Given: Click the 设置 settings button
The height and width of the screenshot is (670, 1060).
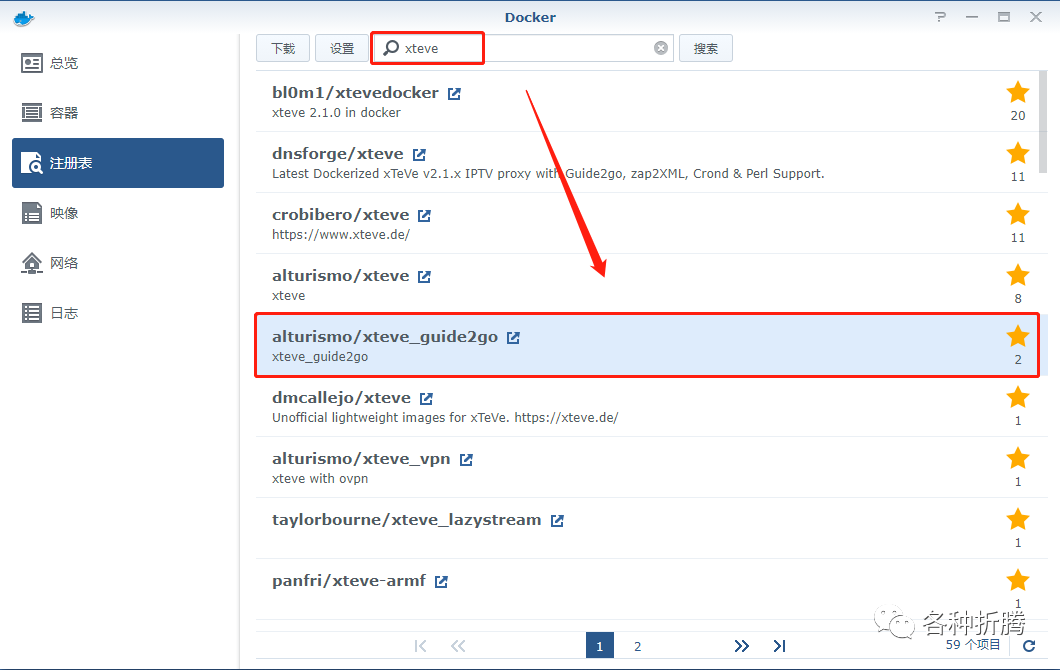Looking at the screenshot, I should [x=342, y=48].
